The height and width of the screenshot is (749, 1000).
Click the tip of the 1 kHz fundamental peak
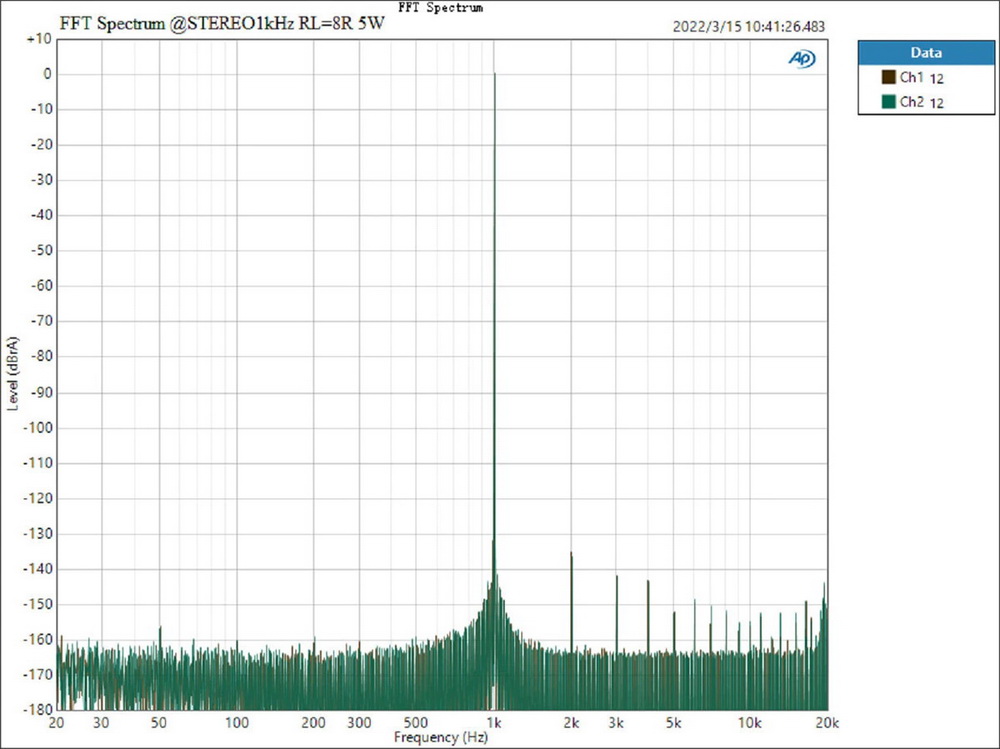click(x=494, y=74)
